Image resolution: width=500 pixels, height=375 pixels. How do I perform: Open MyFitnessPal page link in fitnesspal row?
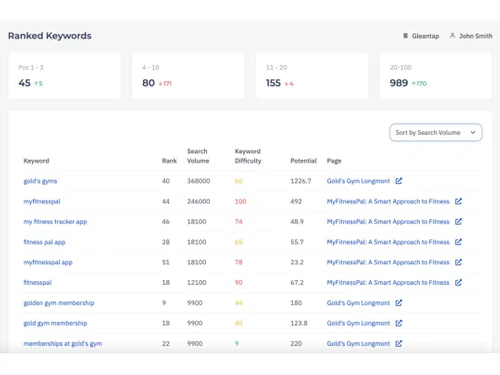tap(388, 283)
